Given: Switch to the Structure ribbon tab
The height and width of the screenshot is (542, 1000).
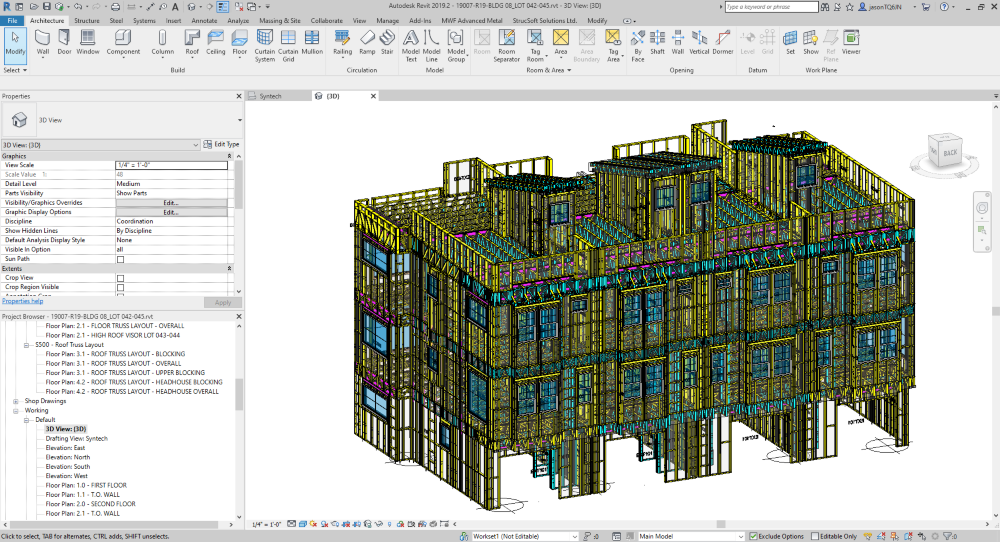Looking at the screenshot, I should (87, 20).
